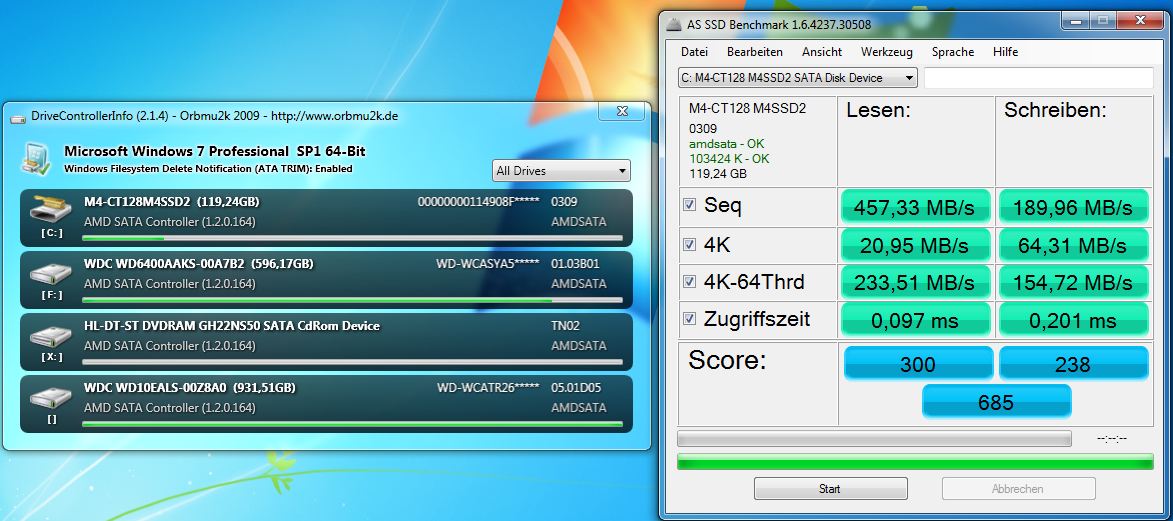Click the firmware version 05.01D05
Screen dimensions: 1173x521
pyautogui.click(x=575, y=388)
